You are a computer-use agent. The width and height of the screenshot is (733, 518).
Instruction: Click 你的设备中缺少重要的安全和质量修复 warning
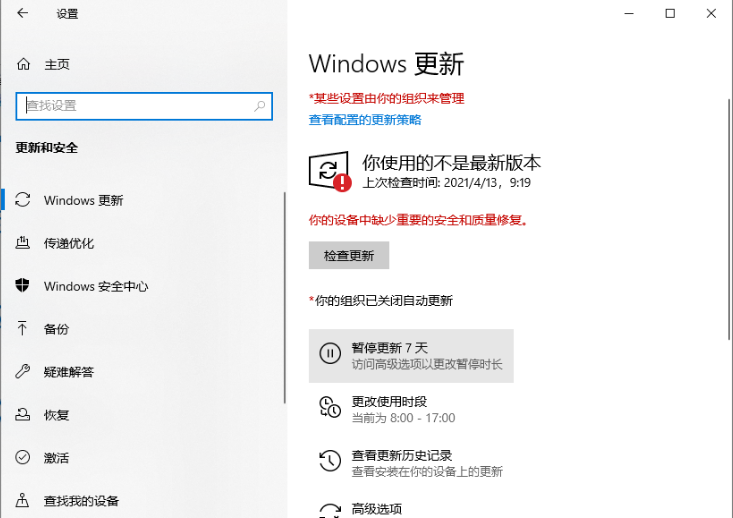(418, 220)
